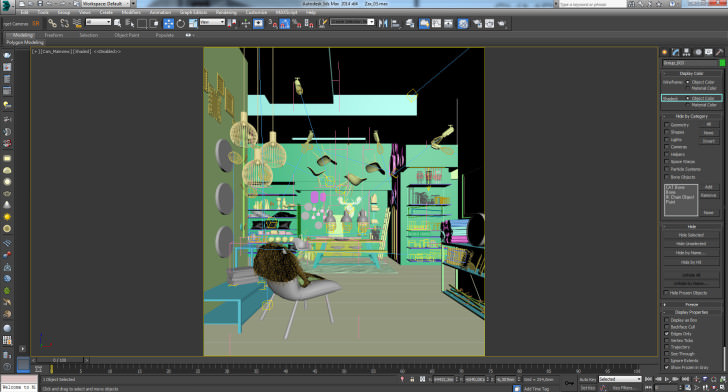Click the save icon in the title bar
Screen dimensions: 728x392
coord(40,4)
